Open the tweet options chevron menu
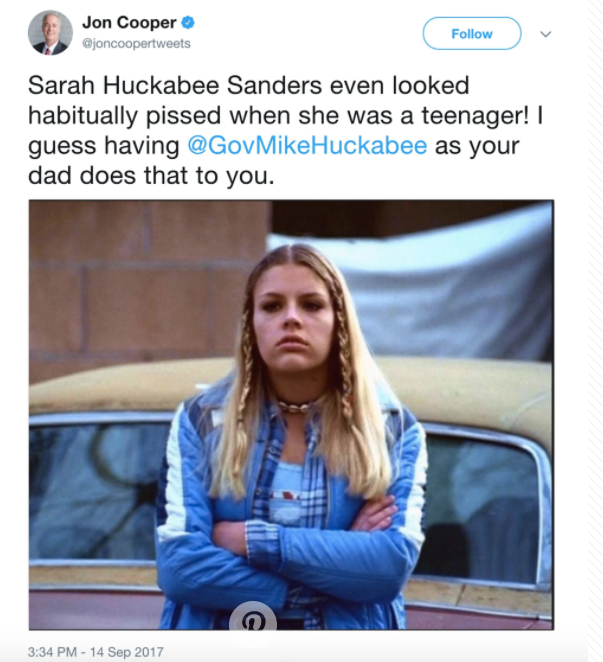603x662 pixels. (546, 34)
